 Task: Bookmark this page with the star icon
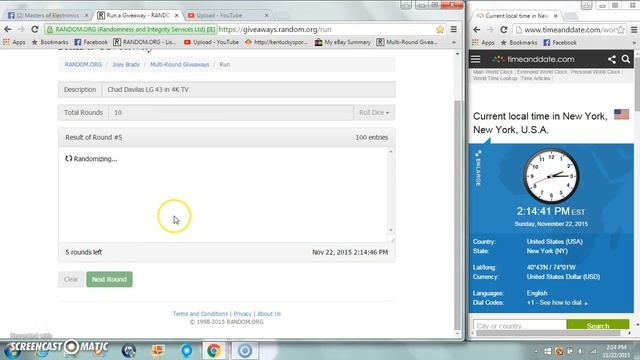click(x=440, y=29)
